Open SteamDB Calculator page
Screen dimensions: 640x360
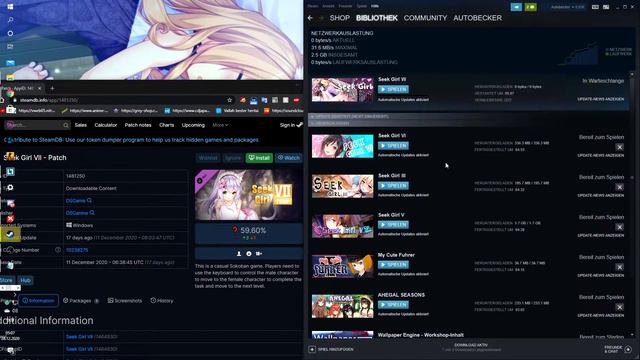[x=106, y=125]
